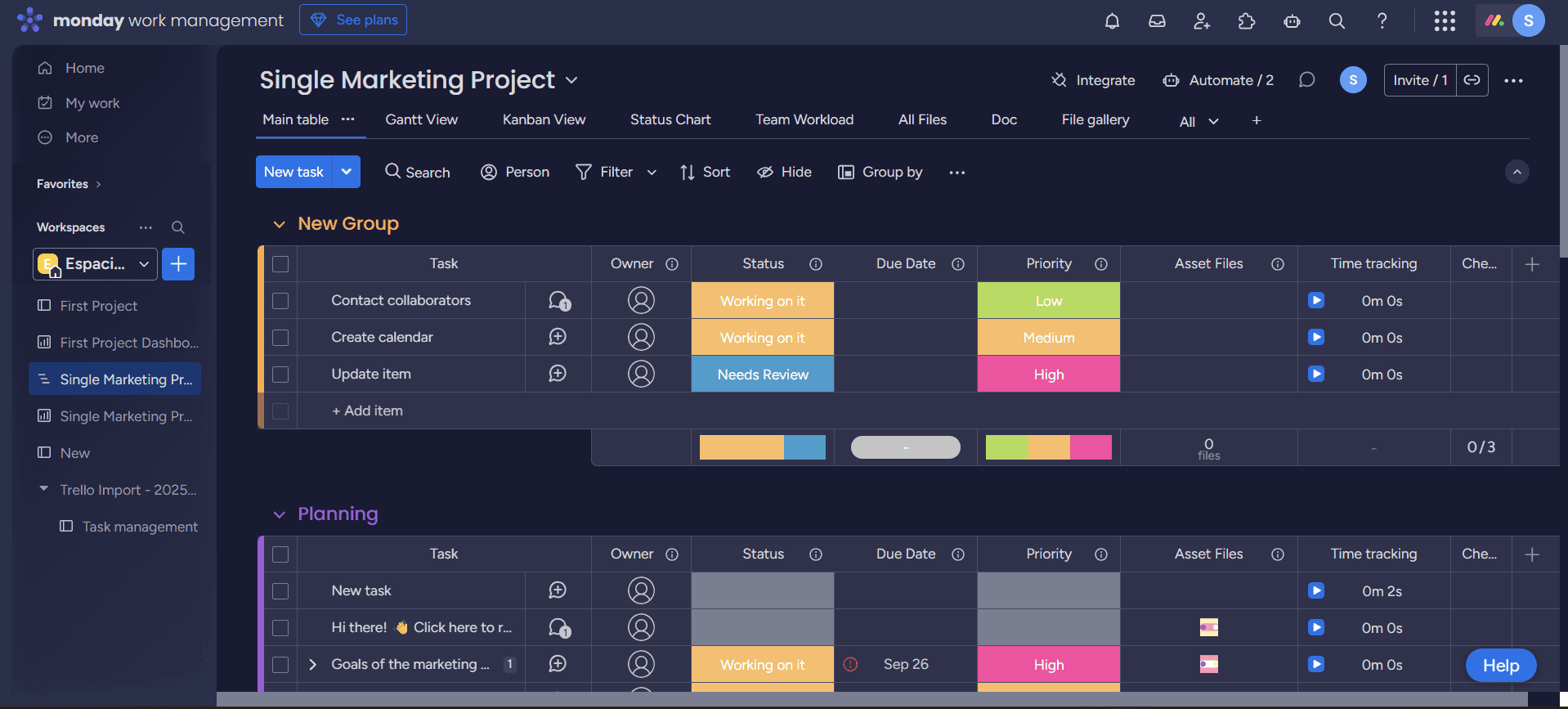
Task: Open the help question mark icon
Action: click(1382, 21)
